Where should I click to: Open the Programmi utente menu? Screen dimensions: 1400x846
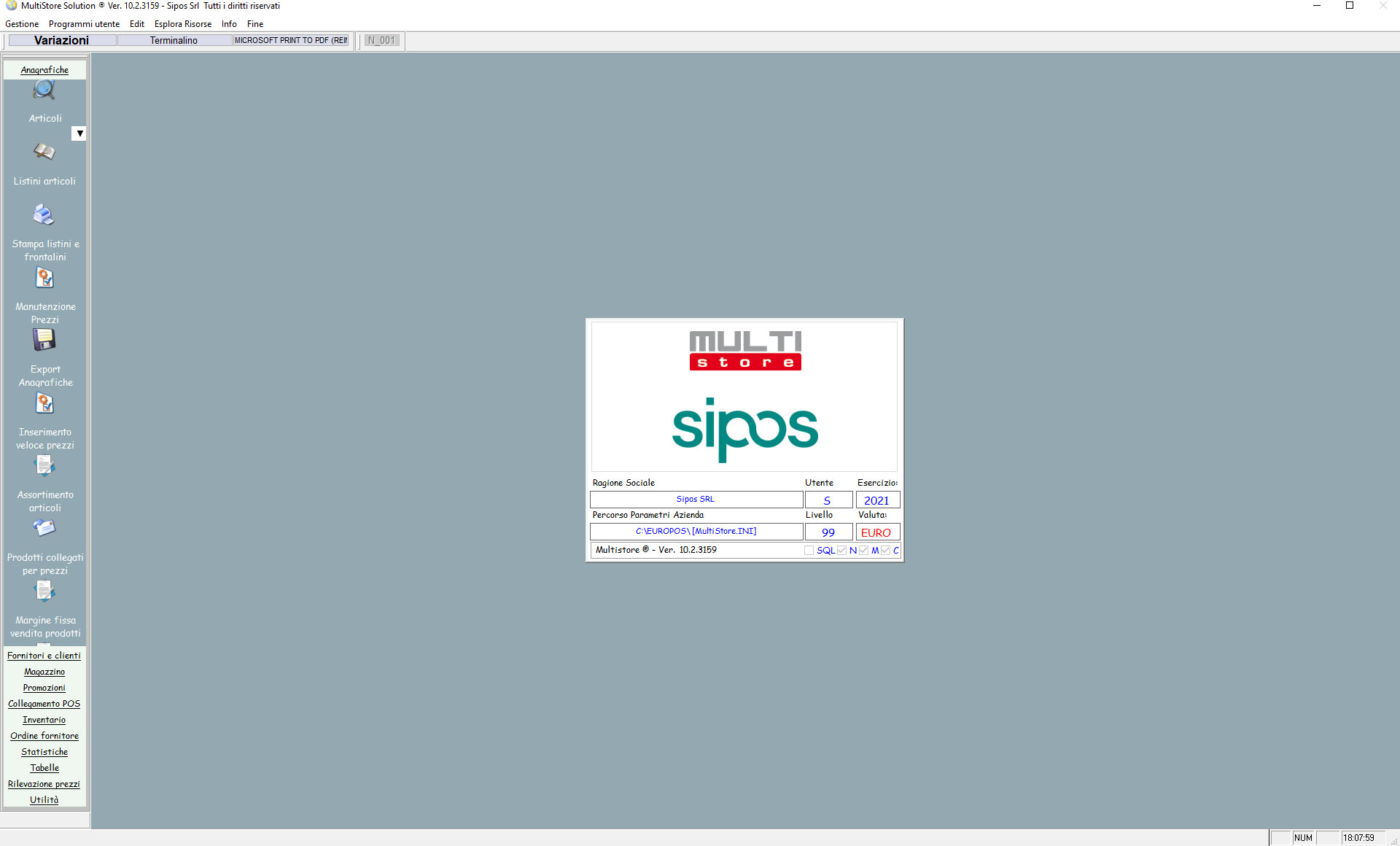(84, 24)
